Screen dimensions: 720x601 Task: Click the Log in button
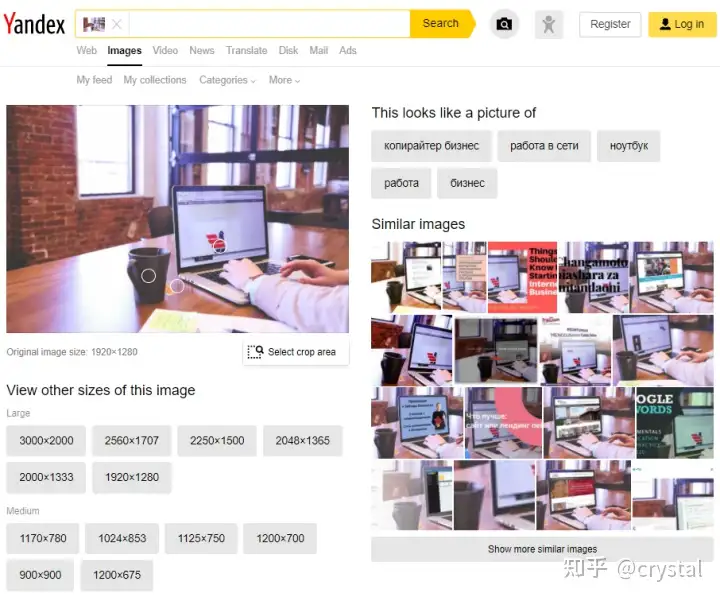682,24
